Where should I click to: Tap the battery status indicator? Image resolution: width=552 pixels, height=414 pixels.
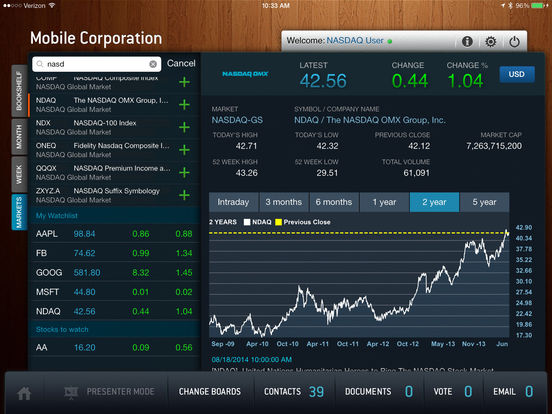coord(538,6)
